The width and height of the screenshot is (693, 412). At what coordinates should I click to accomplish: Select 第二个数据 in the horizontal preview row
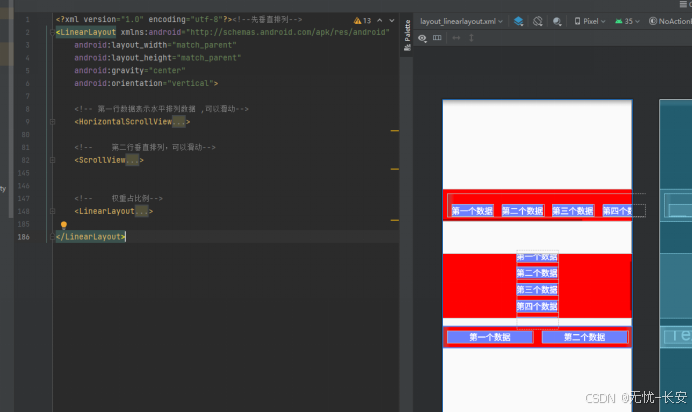pos(522,211)
